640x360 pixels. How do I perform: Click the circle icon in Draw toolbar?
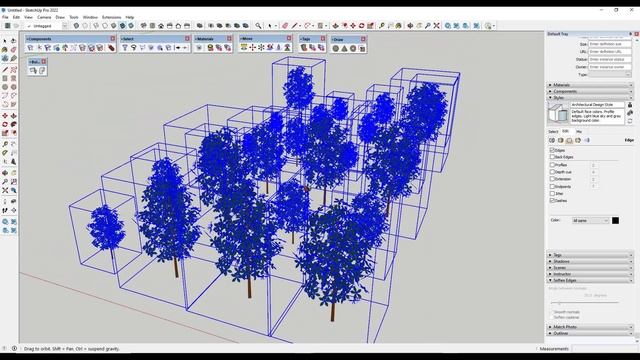pos(336,49)
